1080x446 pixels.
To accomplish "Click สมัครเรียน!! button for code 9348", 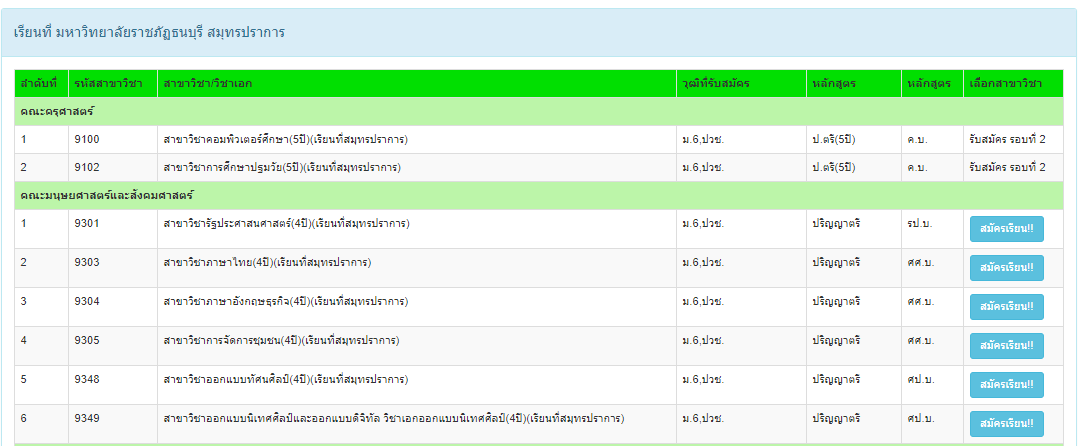I will coord(1006,385).
